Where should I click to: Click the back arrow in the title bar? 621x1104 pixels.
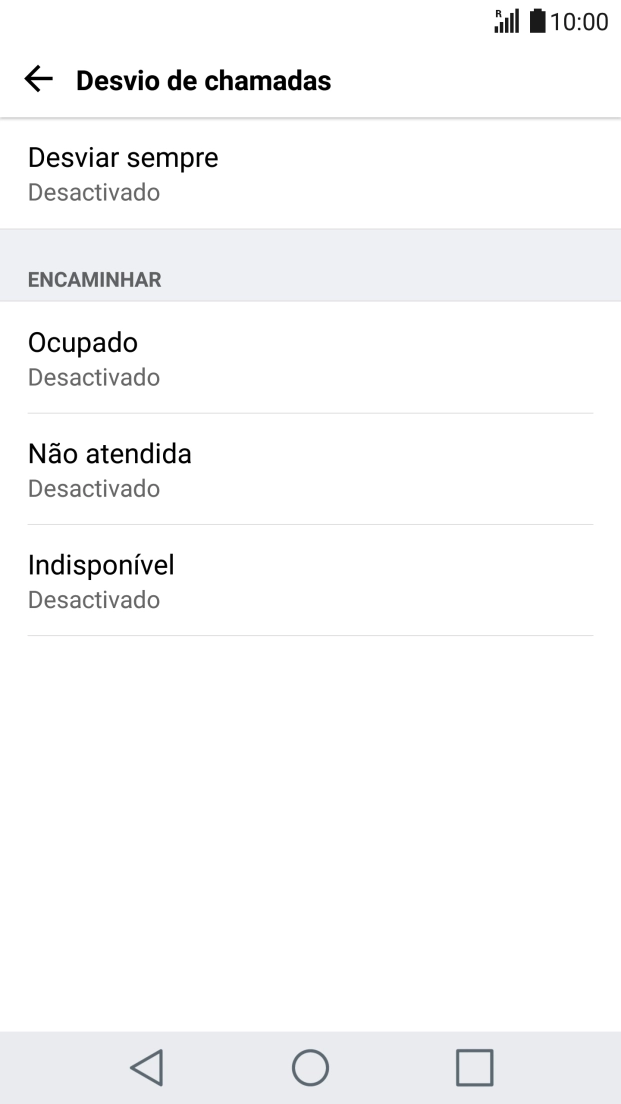click(x=38, y=79)
